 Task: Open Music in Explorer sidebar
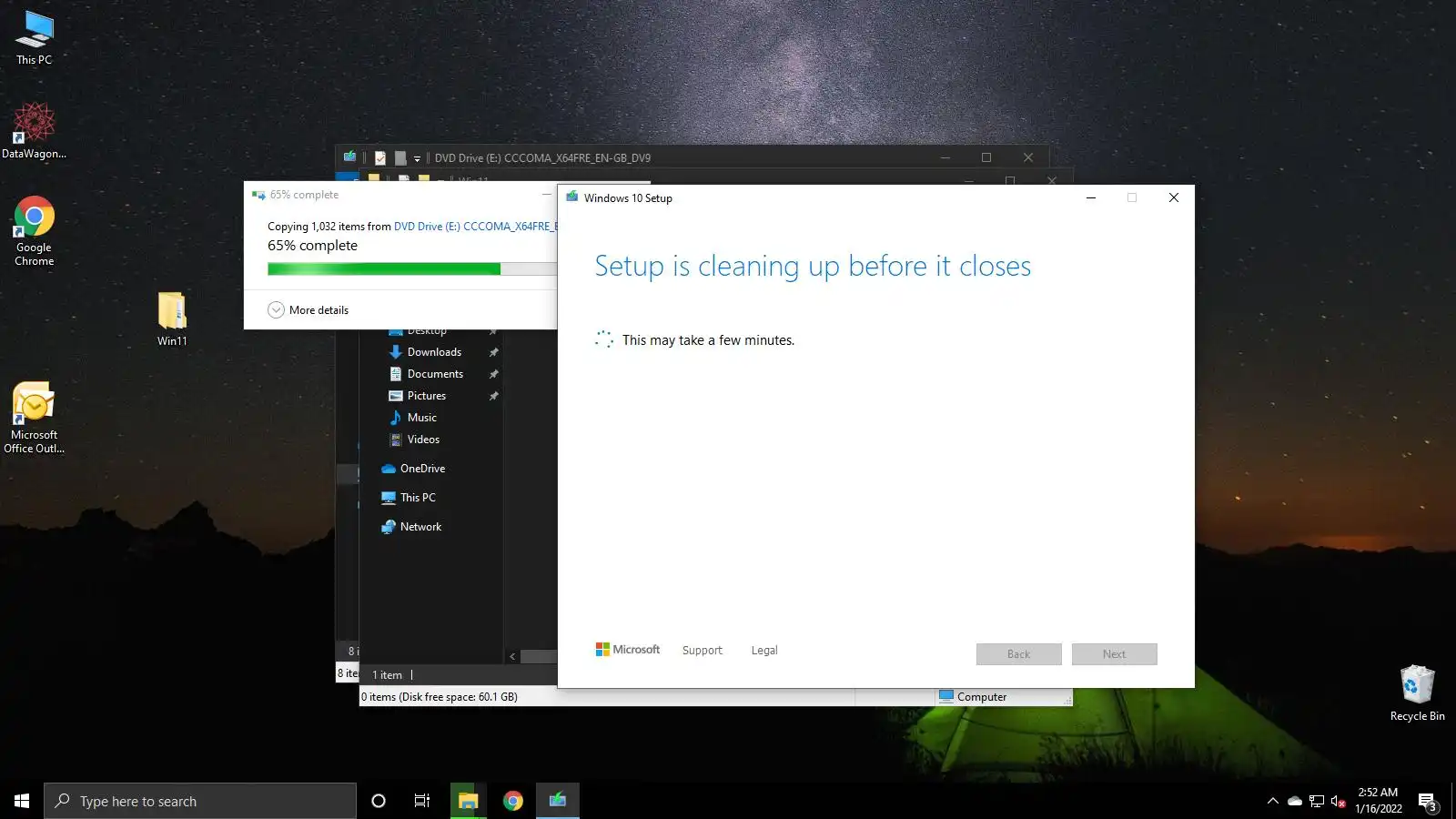coord(421,418)
